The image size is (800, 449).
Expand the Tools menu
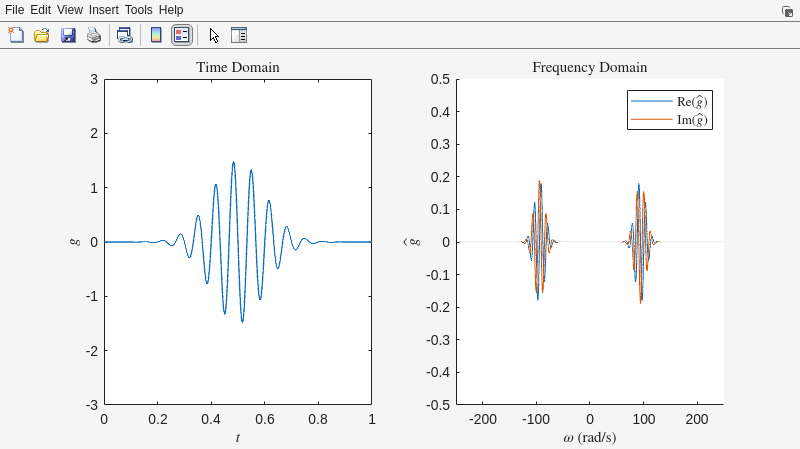click(x=139, y=10)
